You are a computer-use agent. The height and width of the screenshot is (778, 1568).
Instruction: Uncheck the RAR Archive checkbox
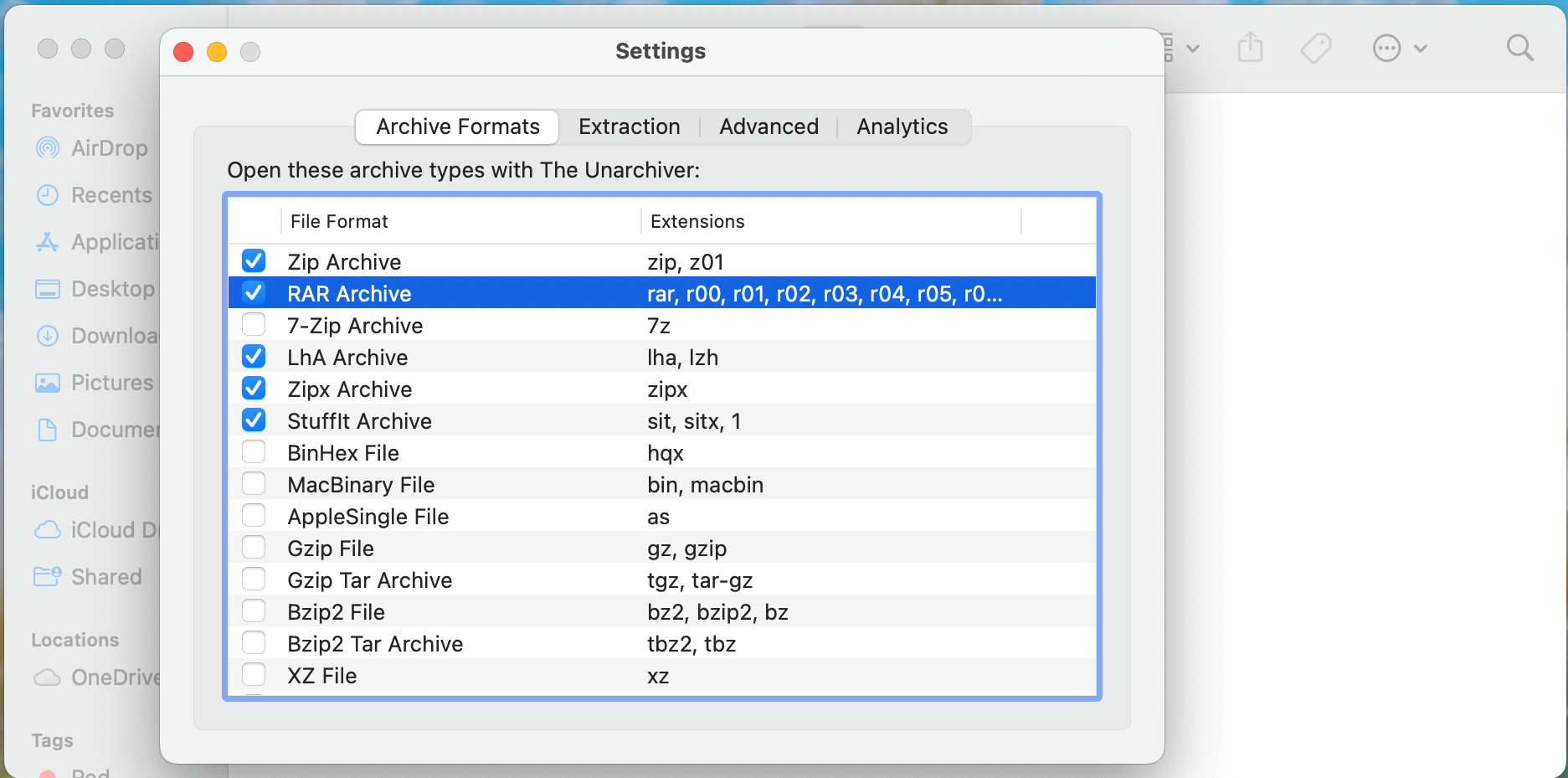tap(254, 292)
